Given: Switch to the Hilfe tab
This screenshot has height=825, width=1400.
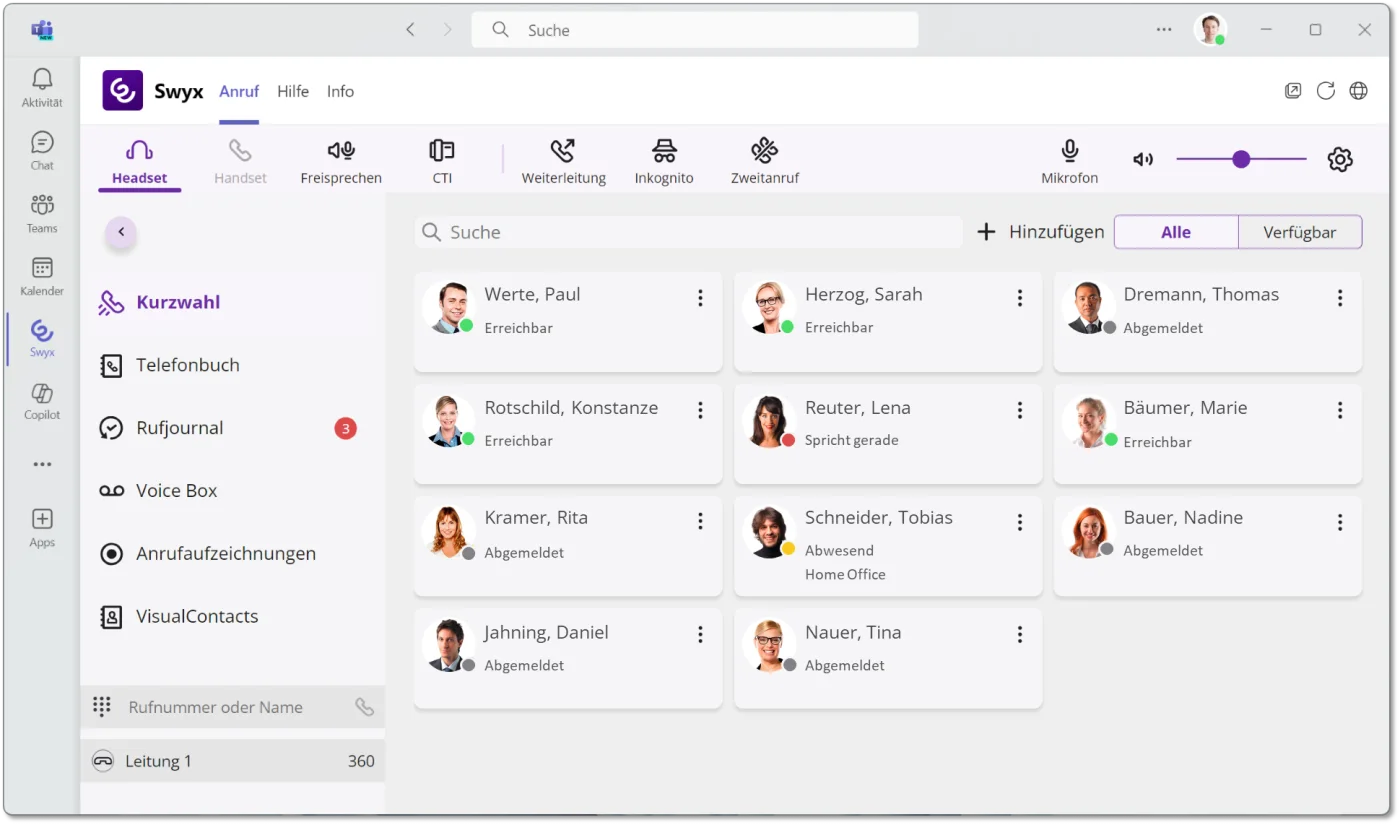Looking at the screenshot, I should click(x=293, y=91).
